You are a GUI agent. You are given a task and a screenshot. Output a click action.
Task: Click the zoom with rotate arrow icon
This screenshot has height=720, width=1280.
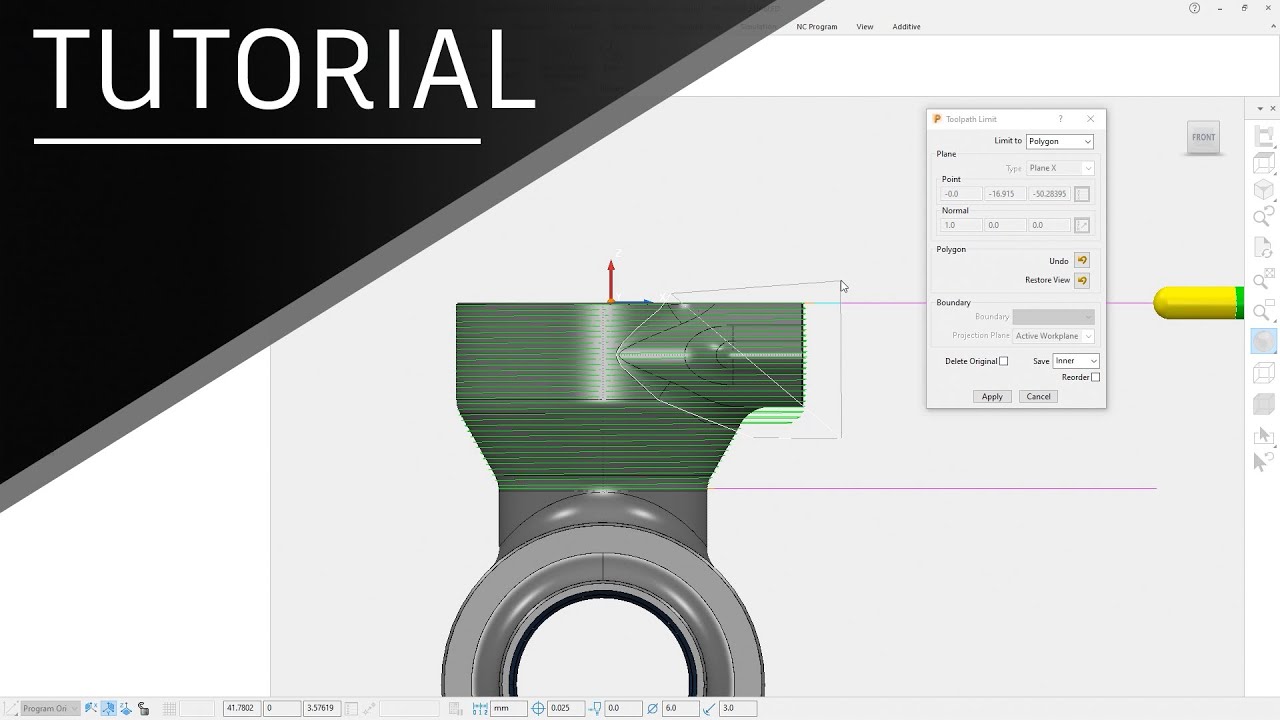[x=1264, y=216]
